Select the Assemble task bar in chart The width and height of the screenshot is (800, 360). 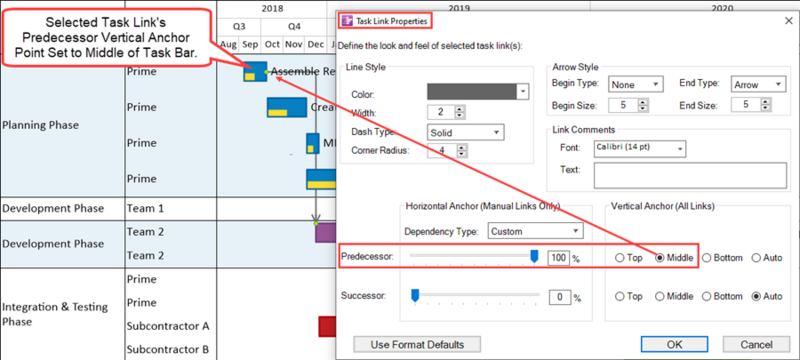point(255,71)
